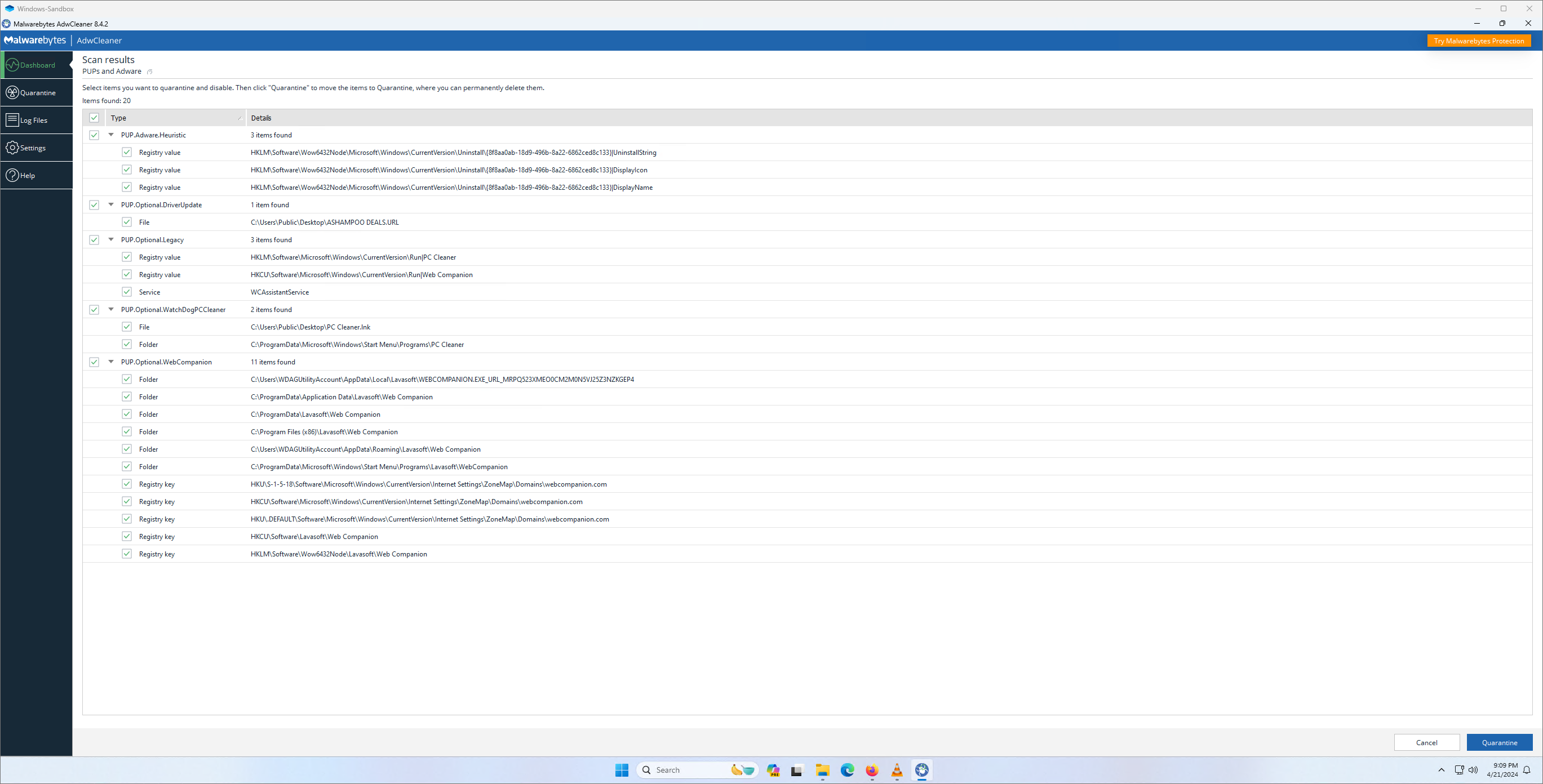
Task: Click the Quarantine biohazard sidebar icon
Action: [12, 93]
